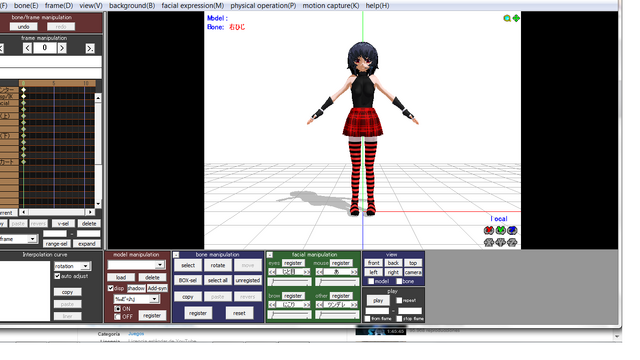640x360 pixels.
Task: Enable view model checkbox
Action: click(371, 281)
